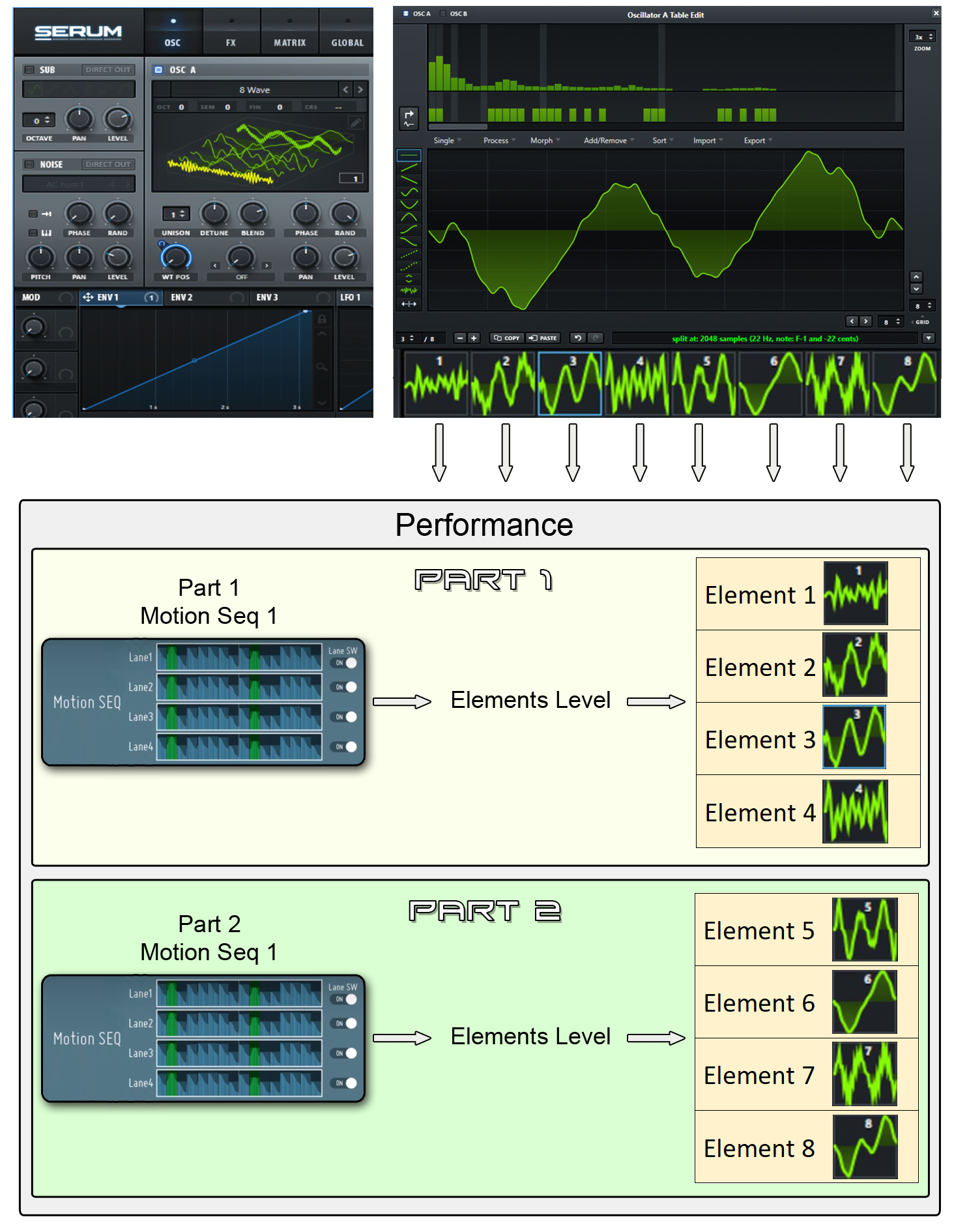Toggle OSC A enable in Serum

pyautogui.click(x=158, y=70)
